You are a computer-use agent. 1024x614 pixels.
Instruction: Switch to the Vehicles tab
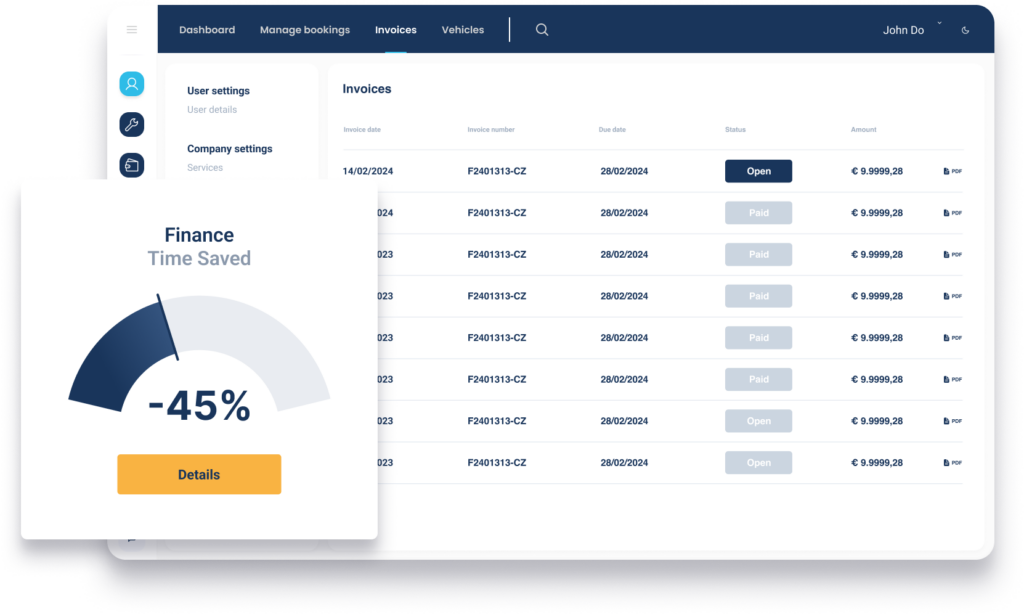[x=462, y=30]
